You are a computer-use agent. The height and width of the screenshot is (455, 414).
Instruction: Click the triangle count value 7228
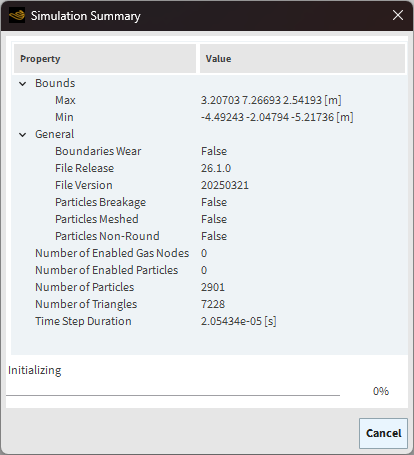click(x=213, y=304)
